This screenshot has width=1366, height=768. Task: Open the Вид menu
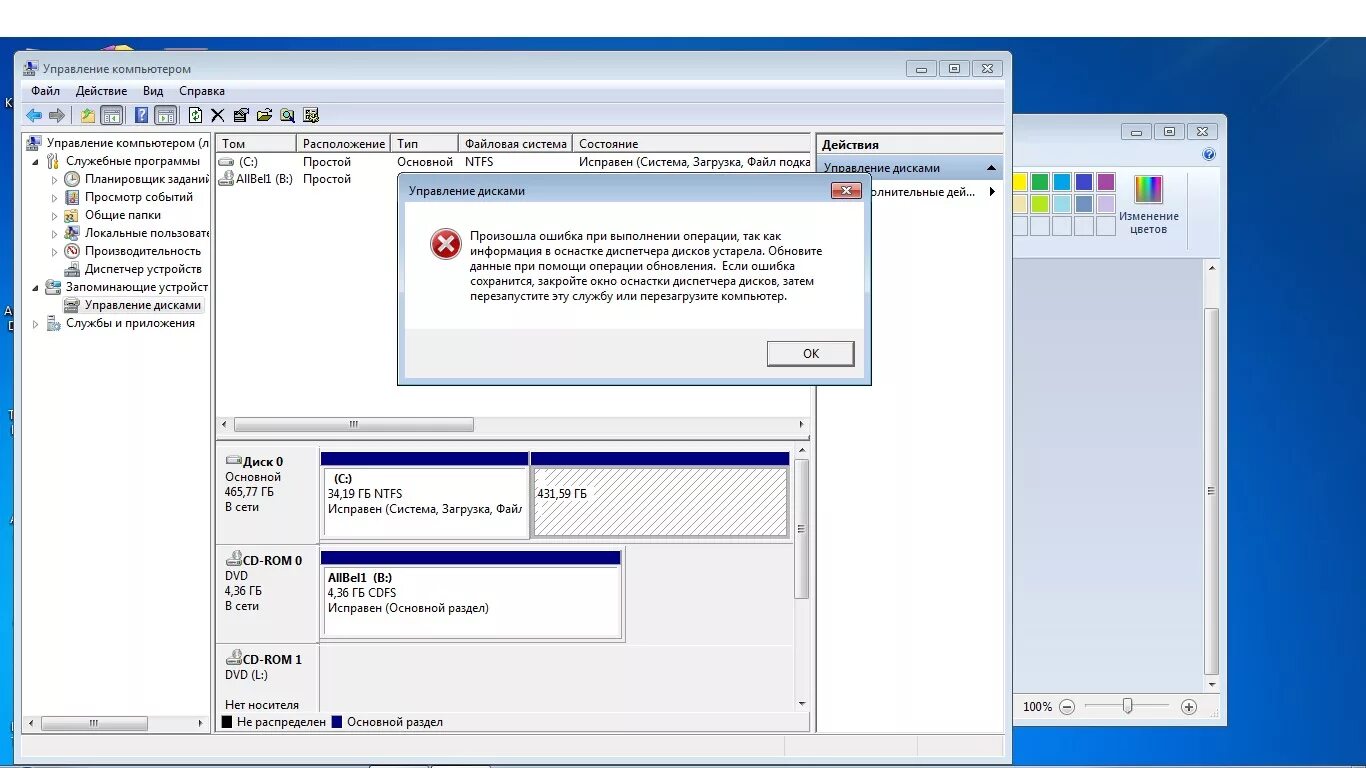(x=153, y=91)
